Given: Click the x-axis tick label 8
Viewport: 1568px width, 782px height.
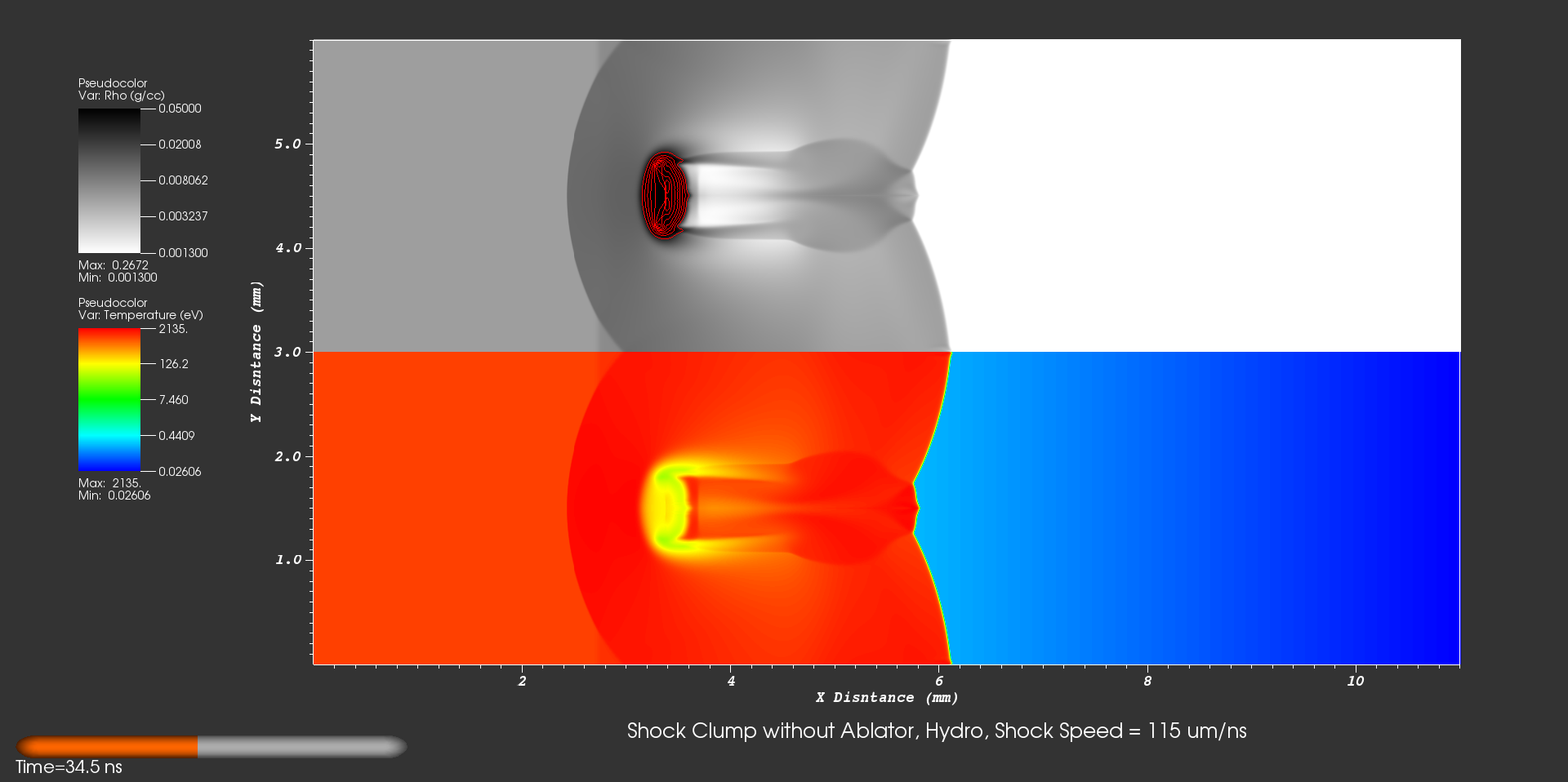Looking at the screenshot, I should click(1147, 681).
